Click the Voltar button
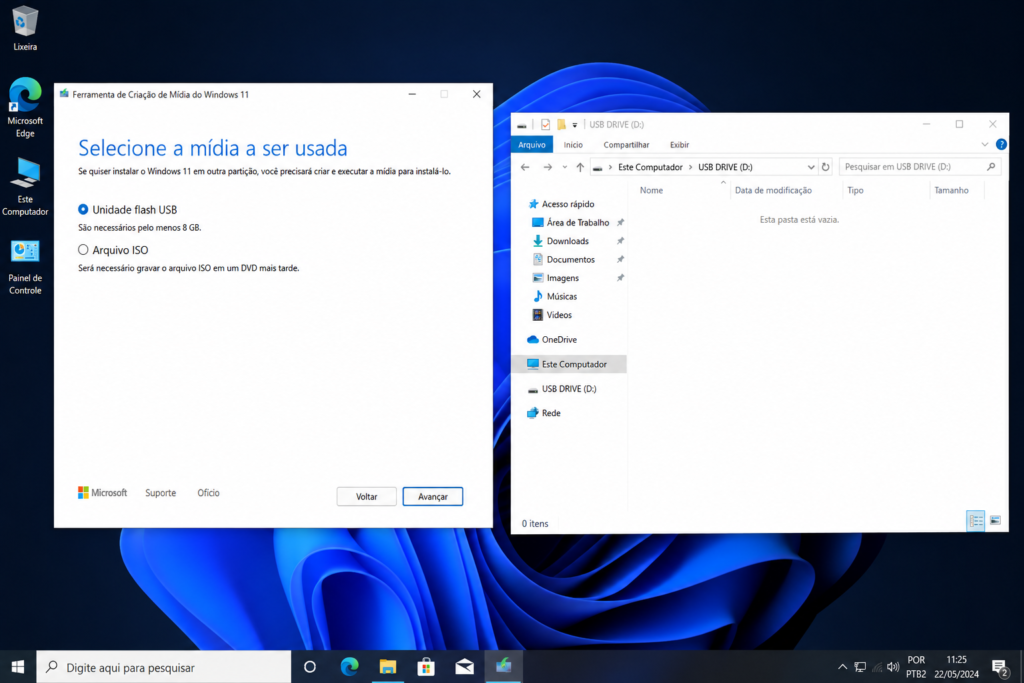The height and width of the screenshot is (683, 1024). click(x=366, y=496)
